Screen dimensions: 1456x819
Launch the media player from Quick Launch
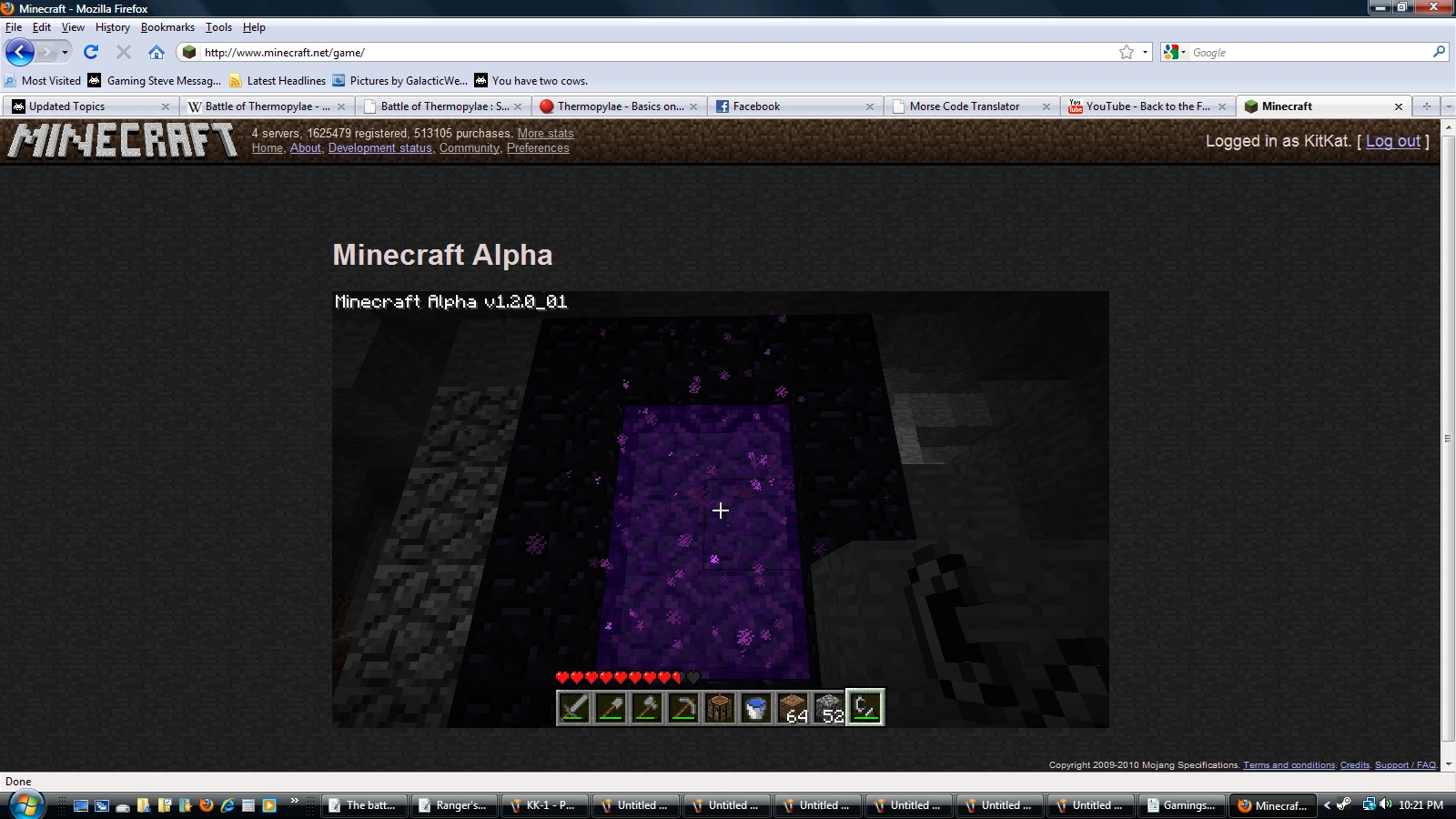pyautogui.click(x=269, y=805)
